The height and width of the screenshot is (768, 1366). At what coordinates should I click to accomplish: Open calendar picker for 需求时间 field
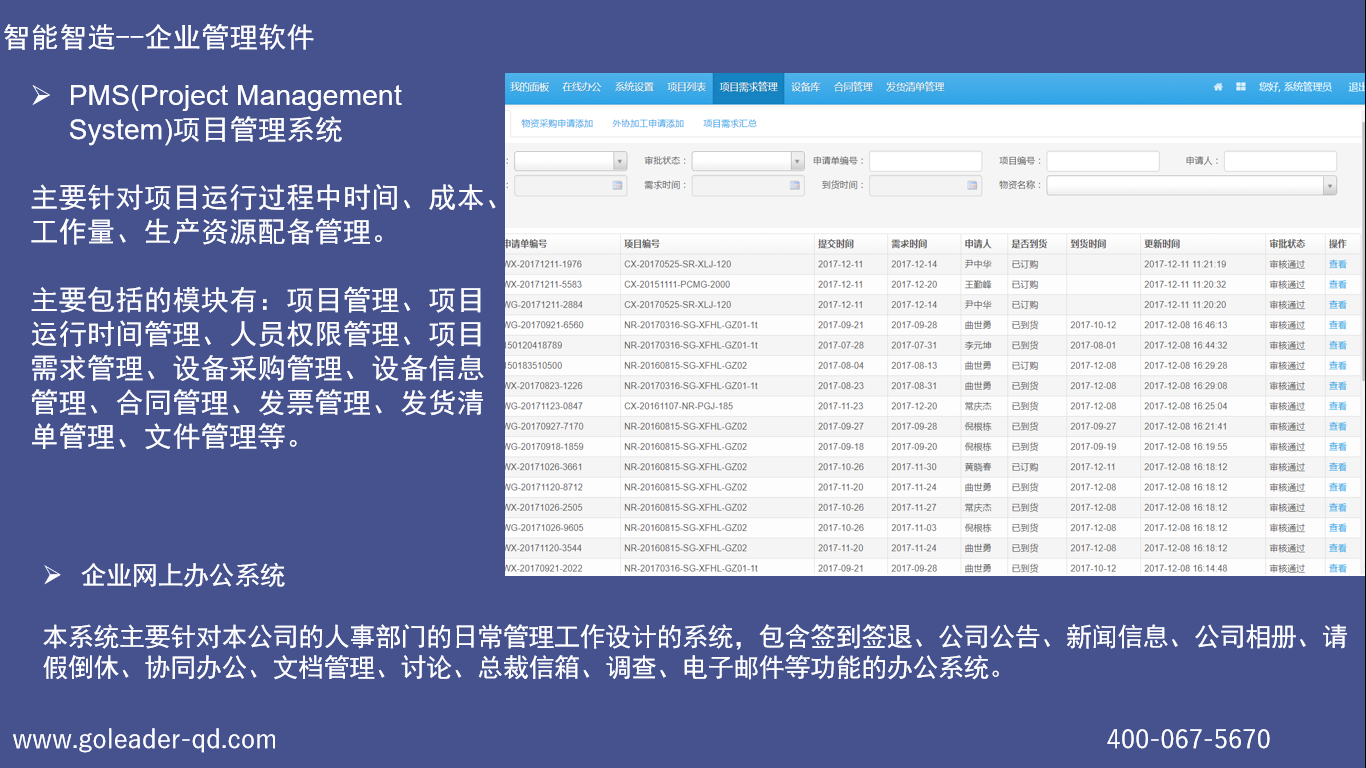pyautogui.click(x=795, y=185)
